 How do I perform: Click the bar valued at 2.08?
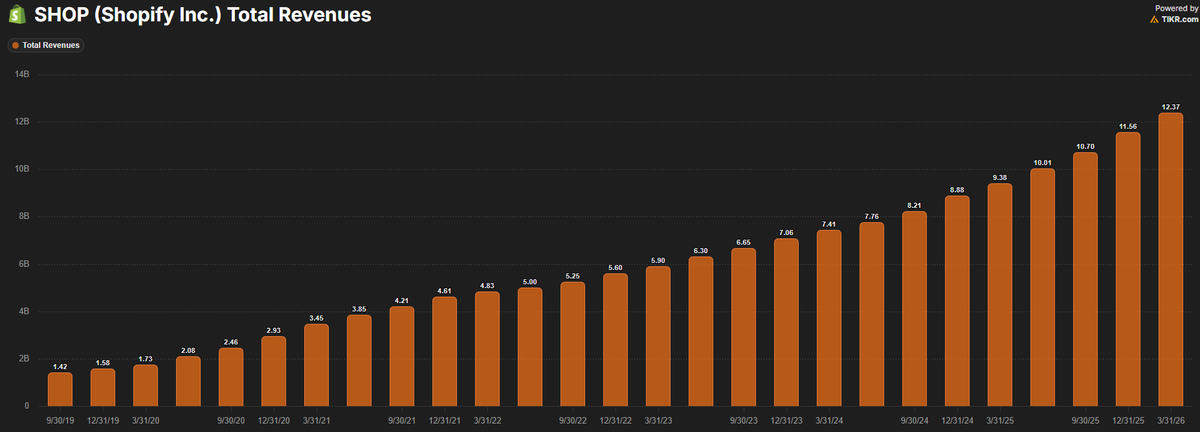pos(188,381)
